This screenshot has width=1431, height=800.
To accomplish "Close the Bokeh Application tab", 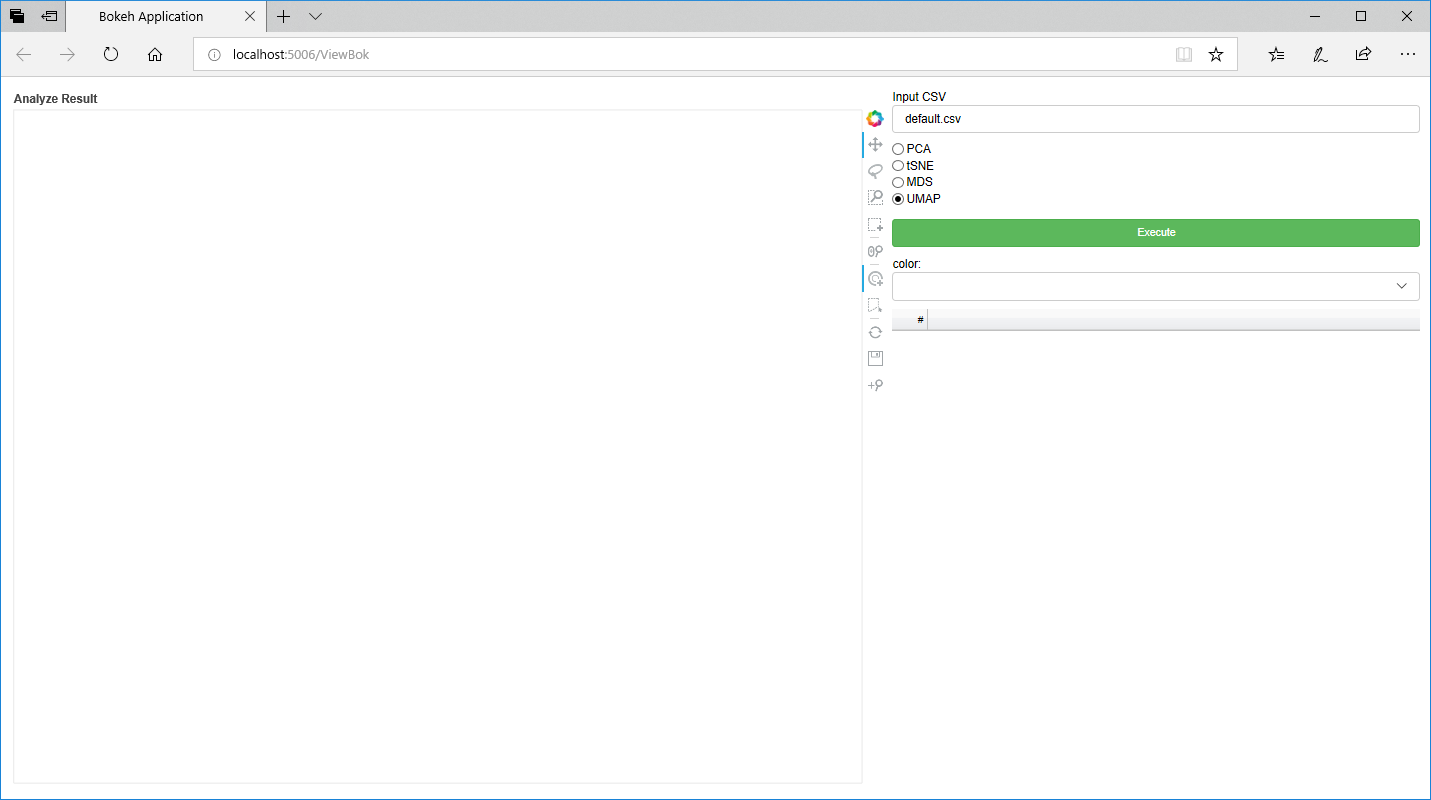I will click(250, 16).
